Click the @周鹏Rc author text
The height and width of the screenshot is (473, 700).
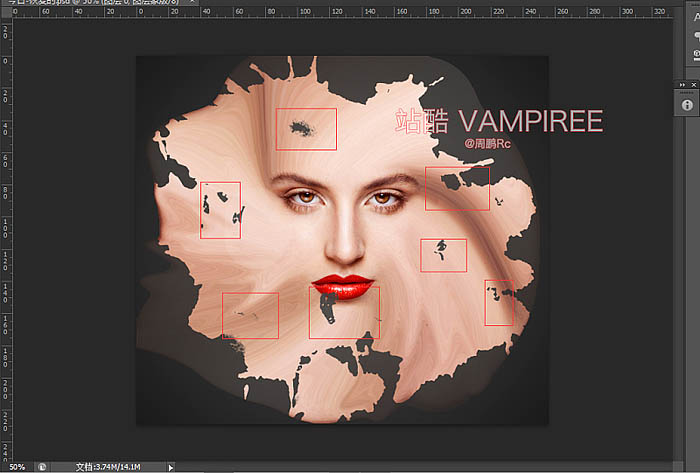(x=488, y=144)
